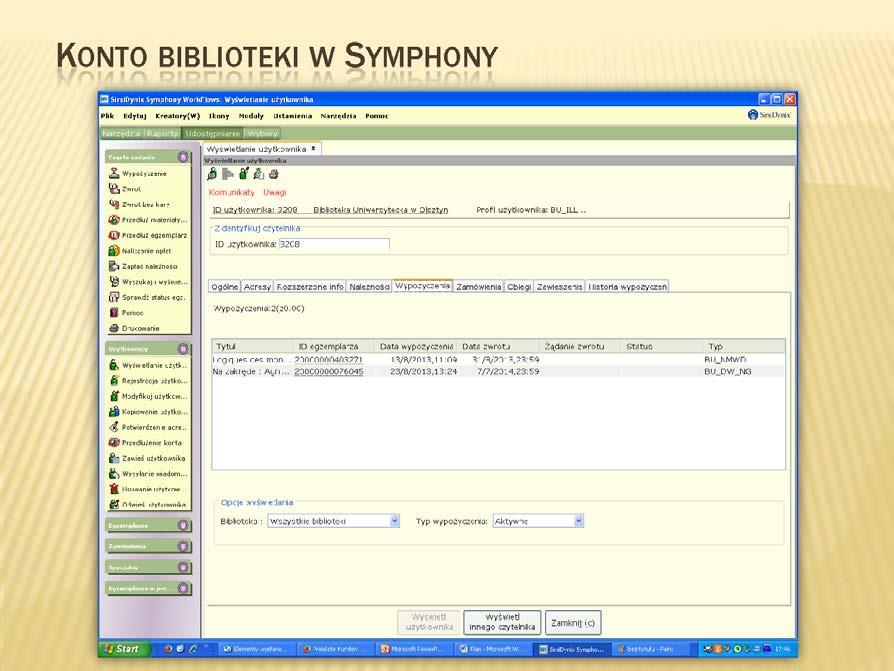Click the Komunikaty link
This screenshot has height=671, width=894.
point(231,193)
